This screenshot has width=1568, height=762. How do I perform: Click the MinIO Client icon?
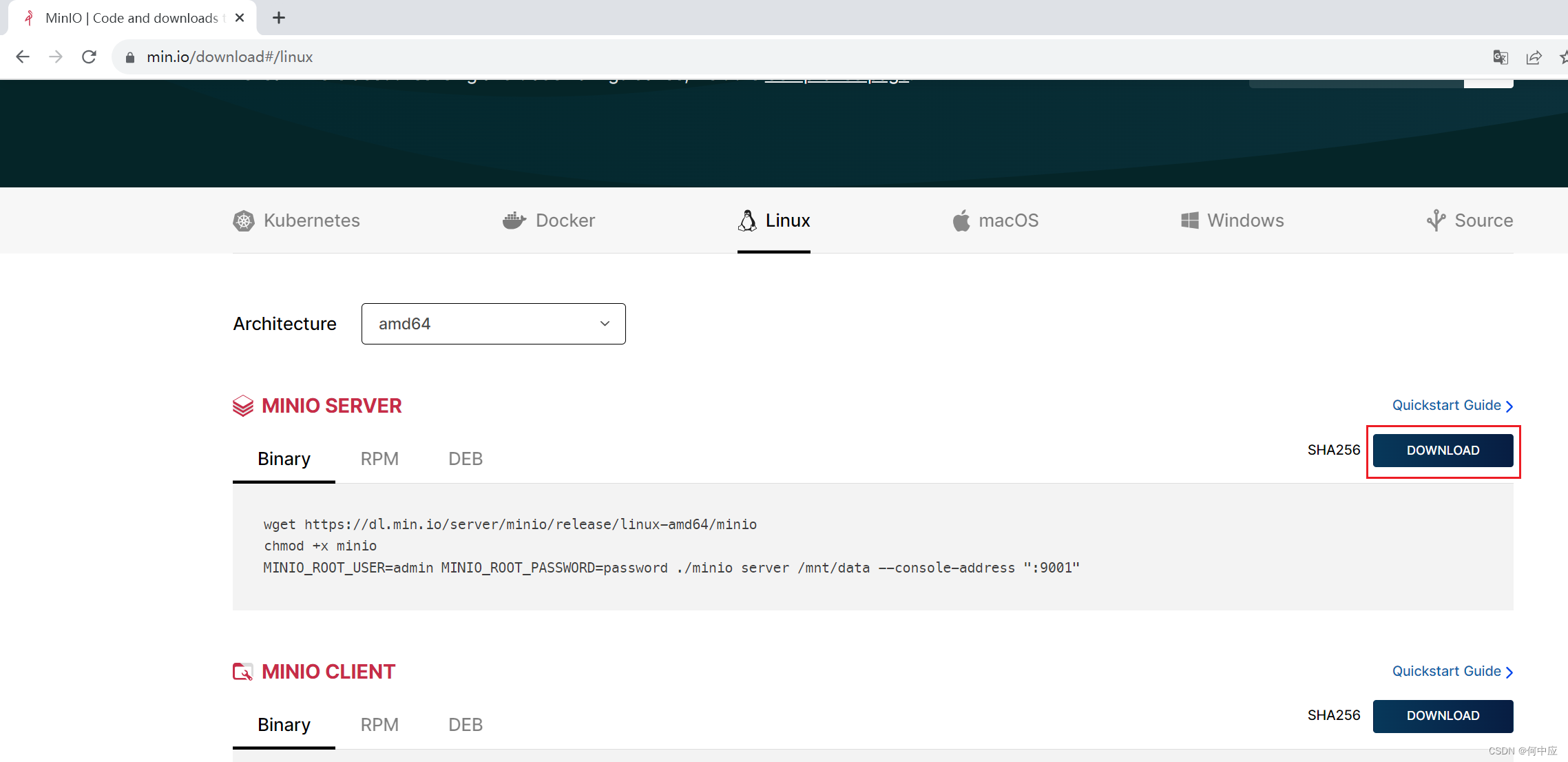point(243,672)
